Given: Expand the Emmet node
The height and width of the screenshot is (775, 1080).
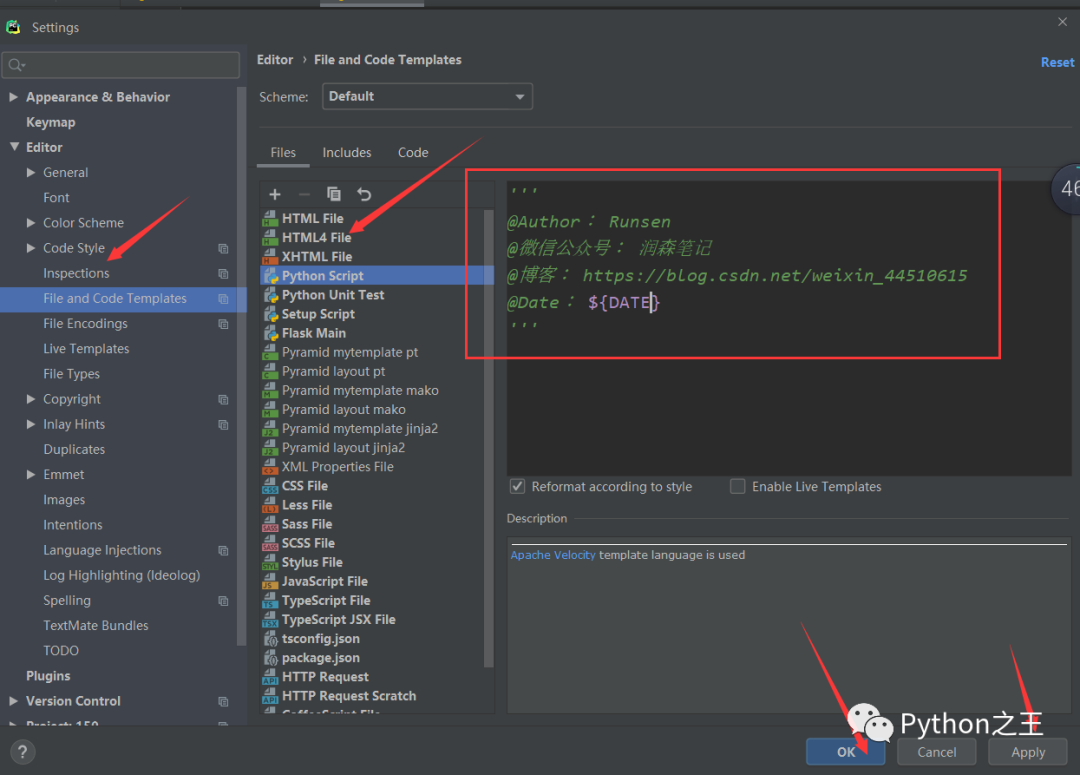Looking at the screenshot, I should 31,475.
